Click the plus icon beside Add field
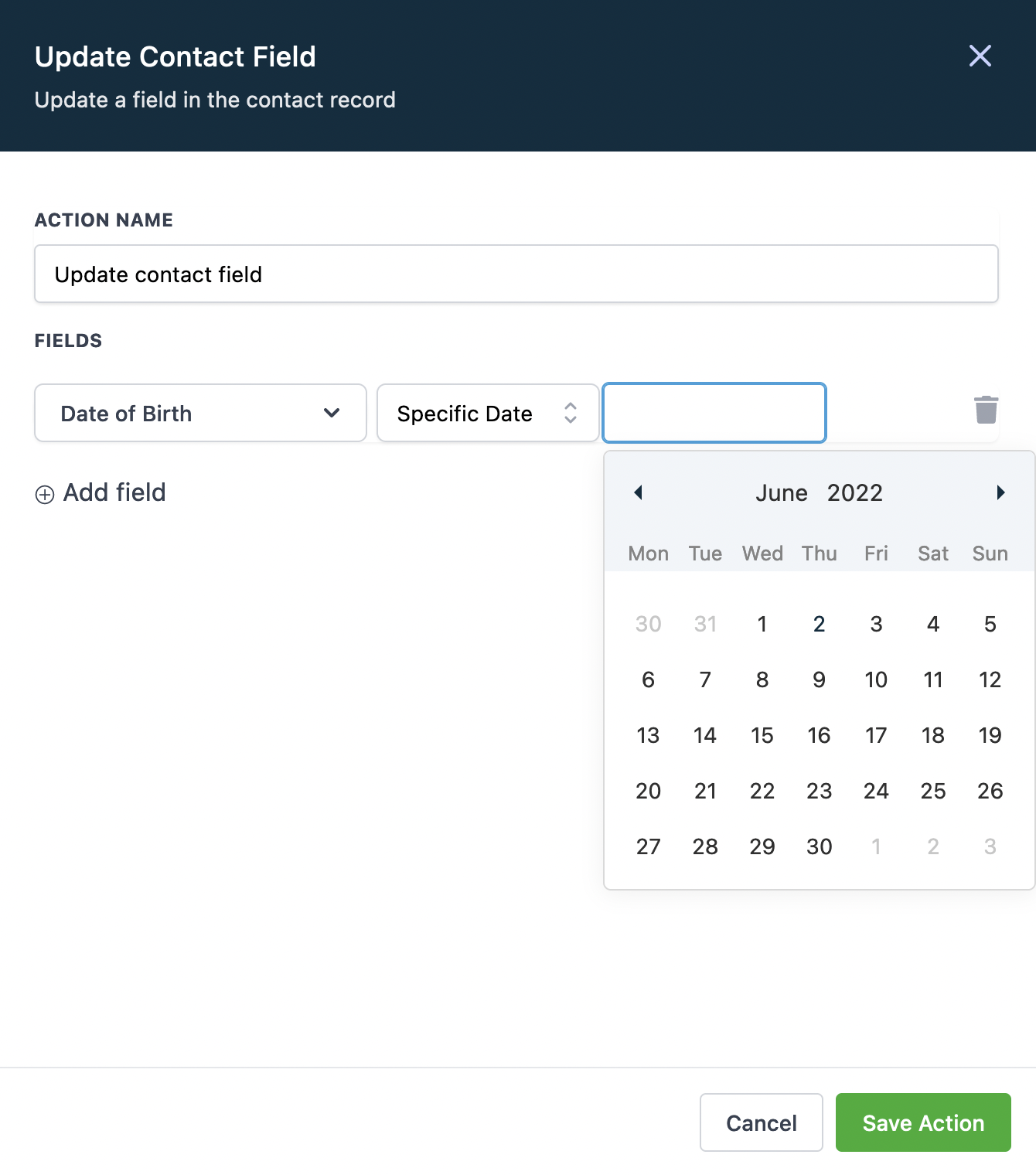The width and height of the screenshot is (1036, 1175). click(45, 495)
